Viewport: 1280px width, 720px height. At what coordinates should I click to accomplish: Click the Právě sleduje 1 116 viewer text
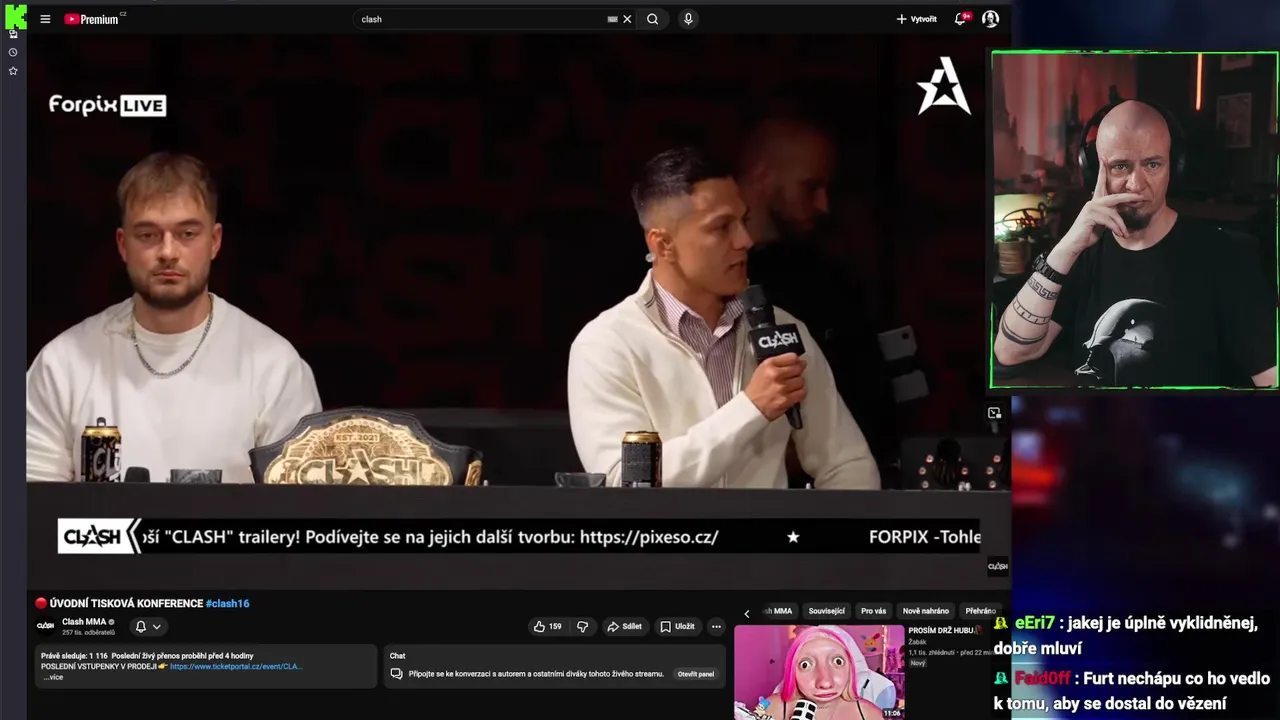click(74, 656)
